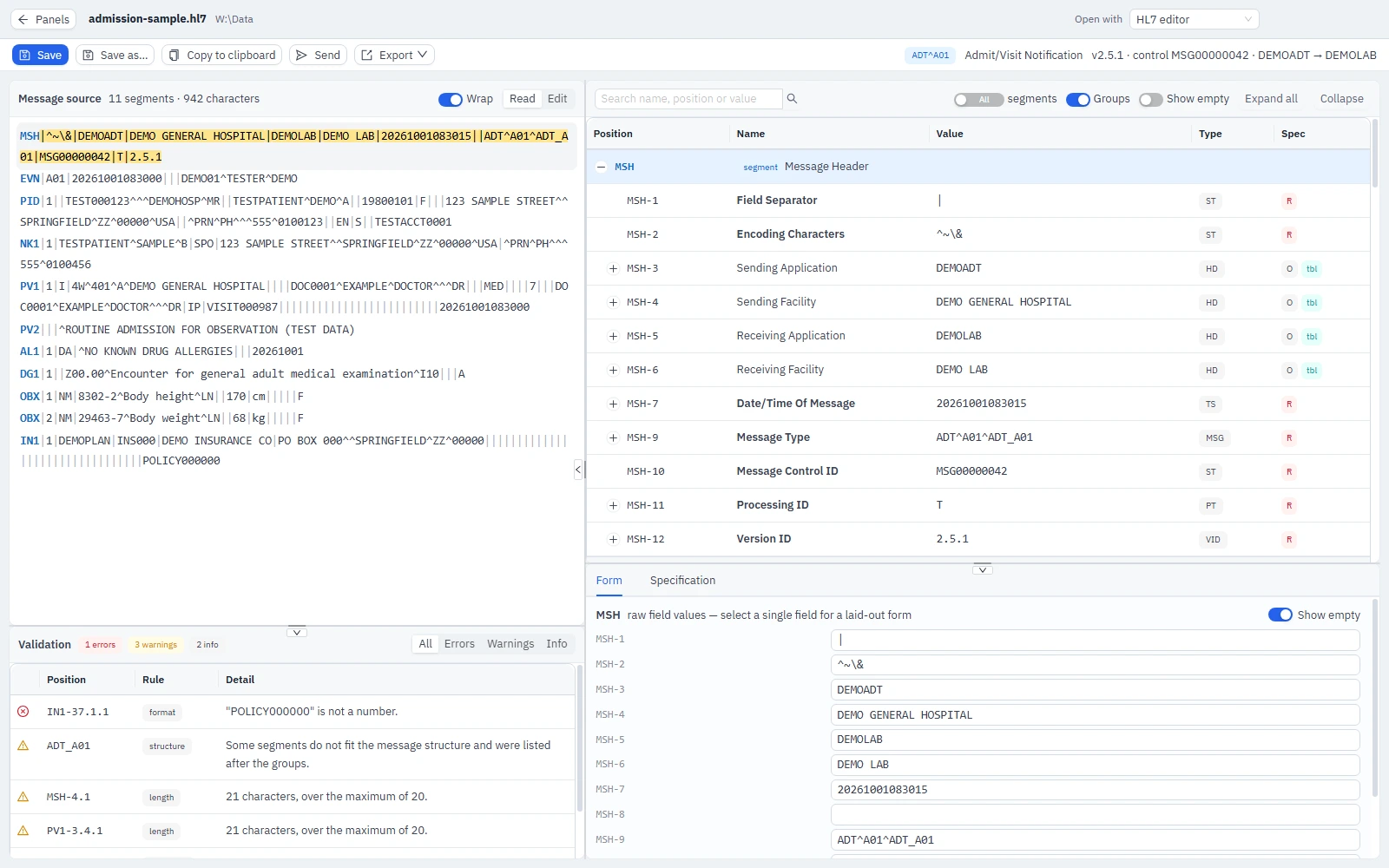The image size is (1389, 868).
Task: Expand MSH-4 Sending Facility
Action: [x=613, y=302]
